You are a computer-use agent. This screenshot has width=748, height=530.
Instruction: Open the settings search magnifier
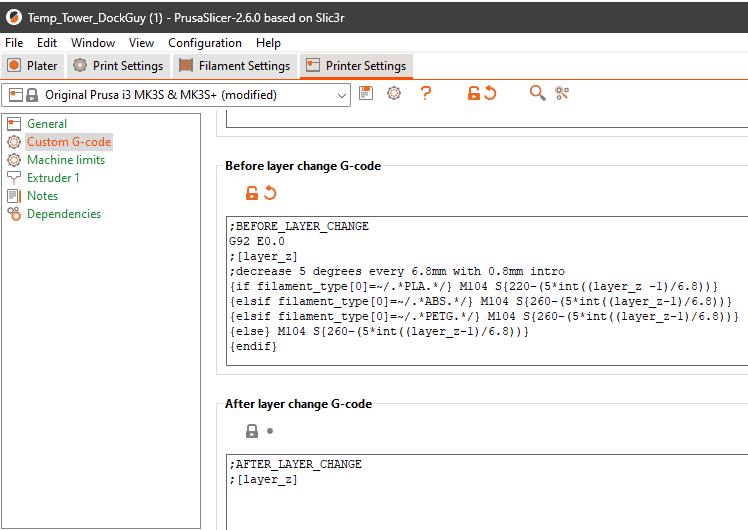pyautogui.click(x=538, y=93)
